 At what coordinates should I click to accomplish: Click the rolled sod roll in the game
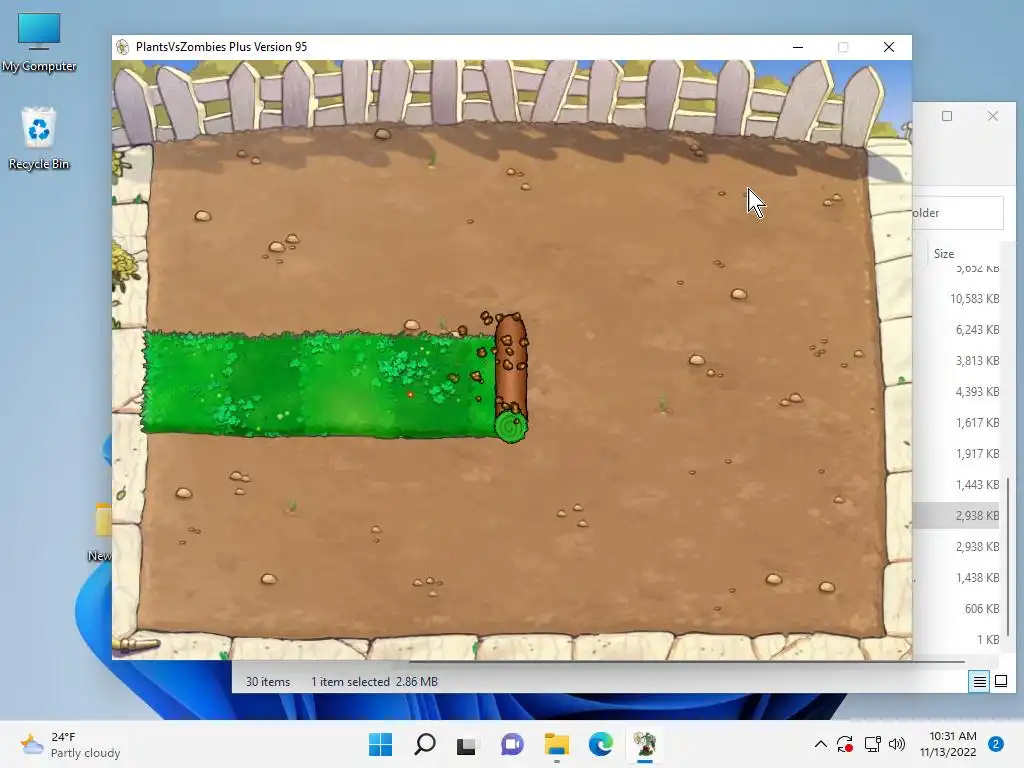click(x=511, y=377)
